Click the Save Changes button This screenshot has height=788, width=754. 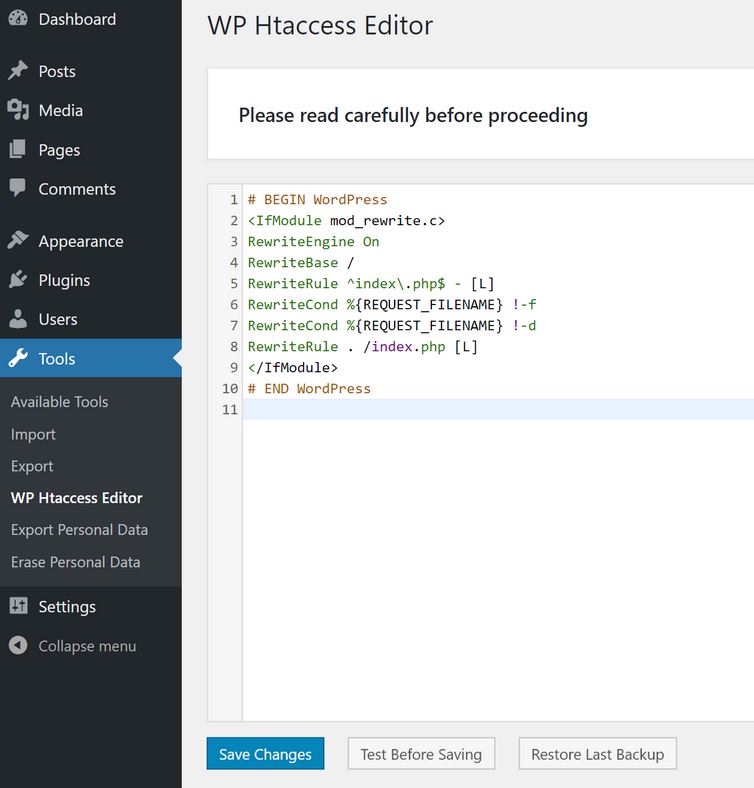(x=265, y=753)
